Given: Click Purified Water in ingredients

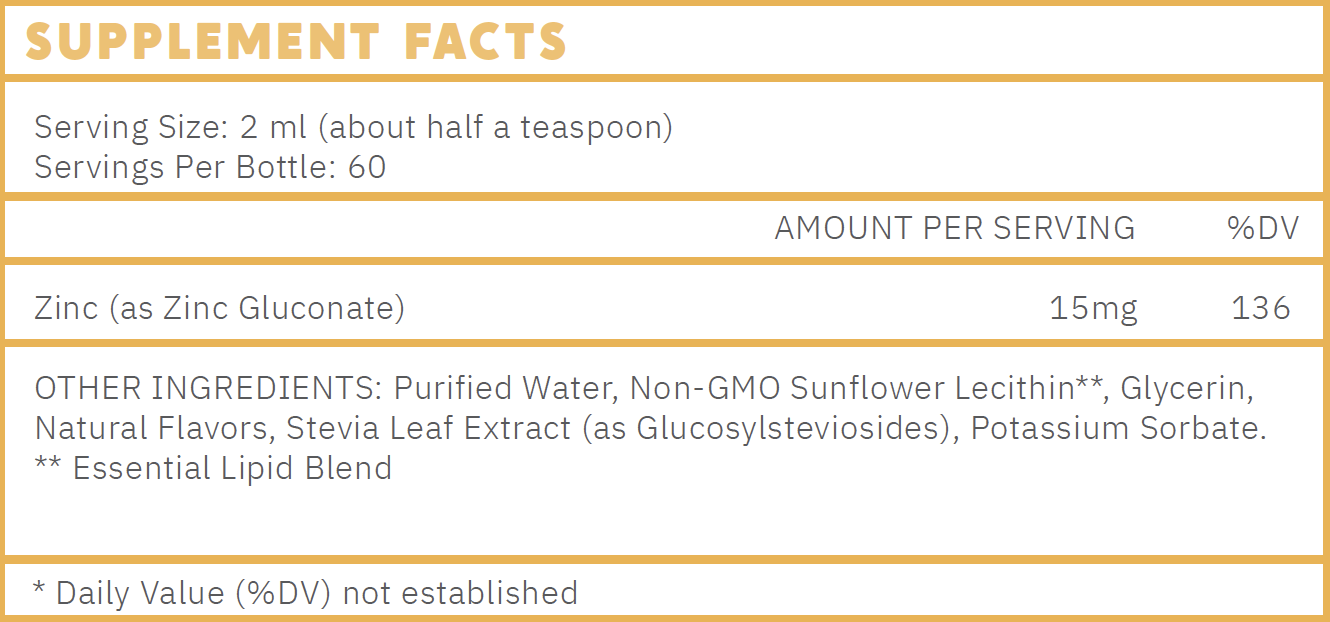Looking at the screenshot, I should 506,388.
